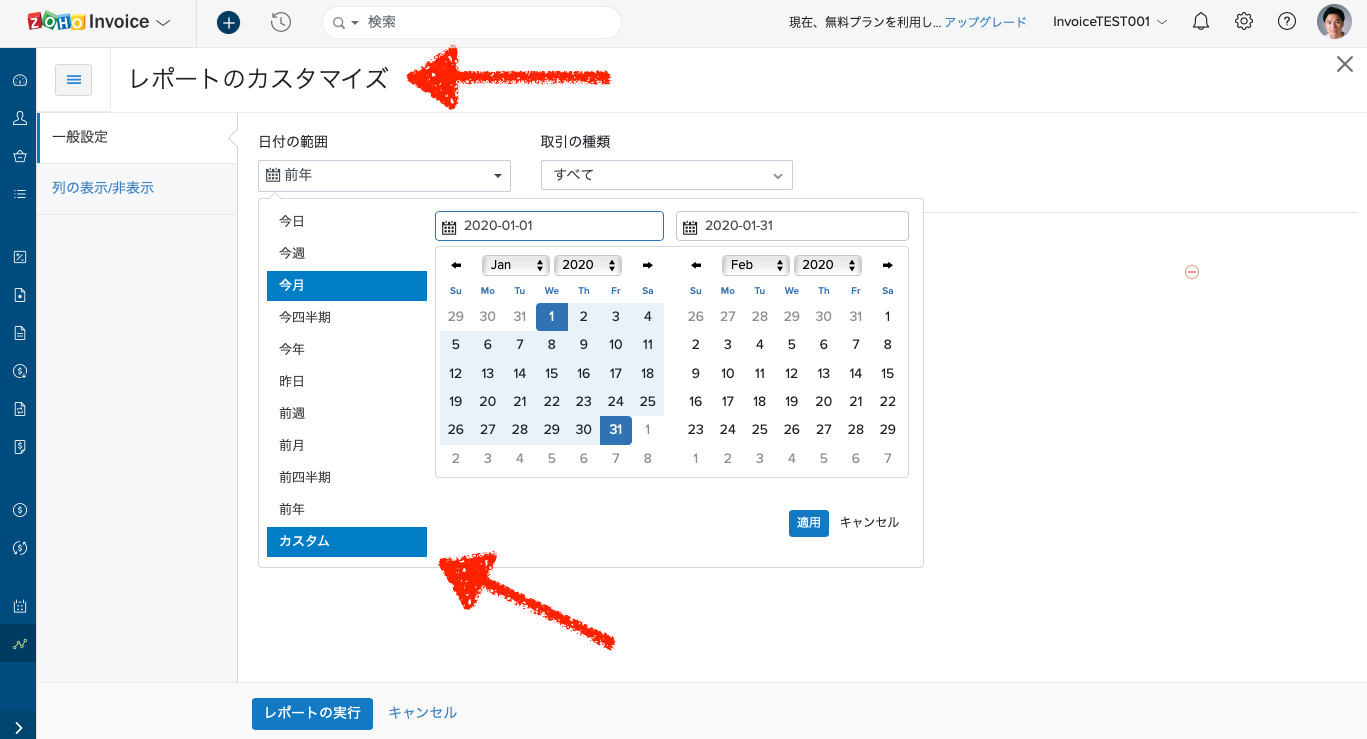Choose 前月 date range
The width and height of the screenshot is (1367, 739).
point(347,445)
